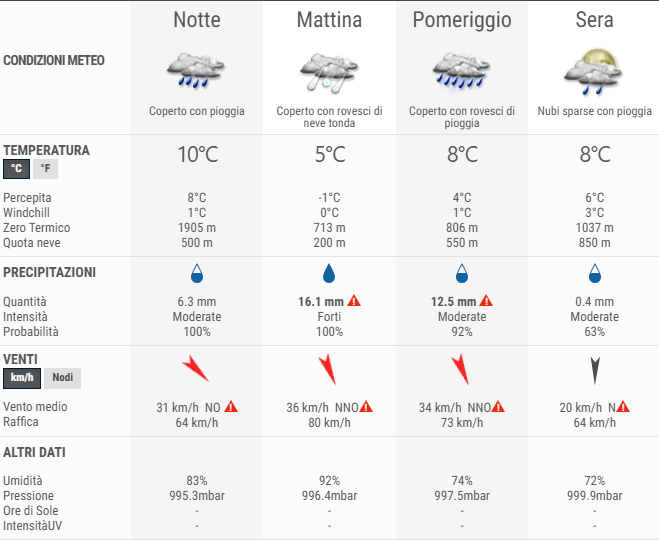Switch temperature unit to °F
The width and height of the screenshot is (659, 542).
click(x=46, y=170)
